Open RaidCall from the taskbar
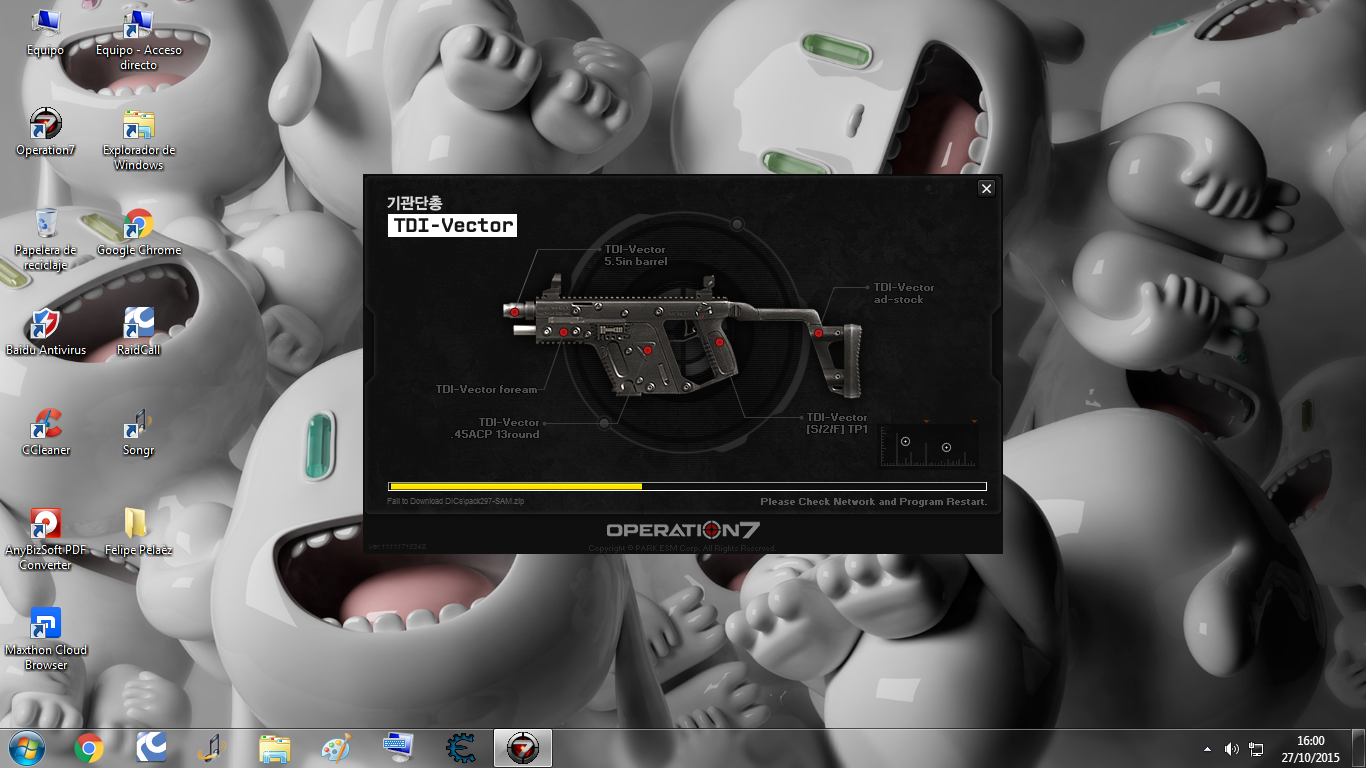 [x=151, y=747]
